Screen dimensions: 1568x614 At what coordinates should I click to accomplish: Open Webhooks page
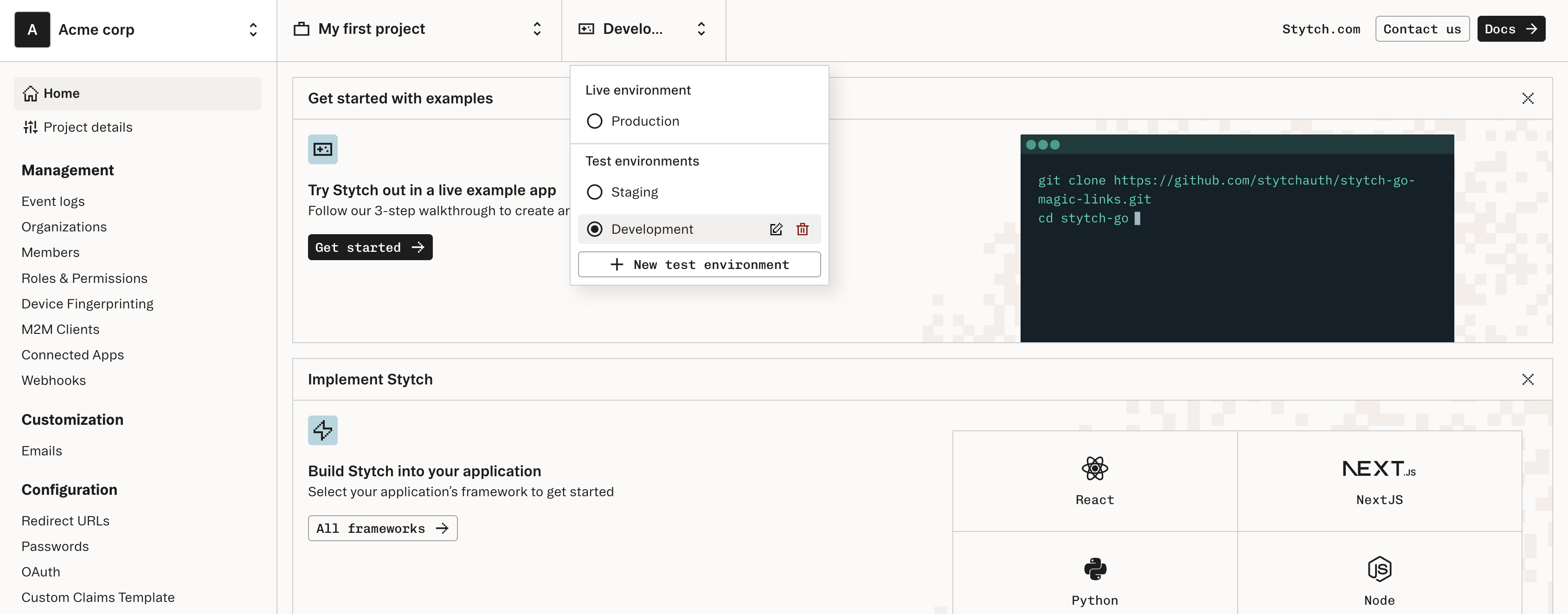tap(53, 380)
